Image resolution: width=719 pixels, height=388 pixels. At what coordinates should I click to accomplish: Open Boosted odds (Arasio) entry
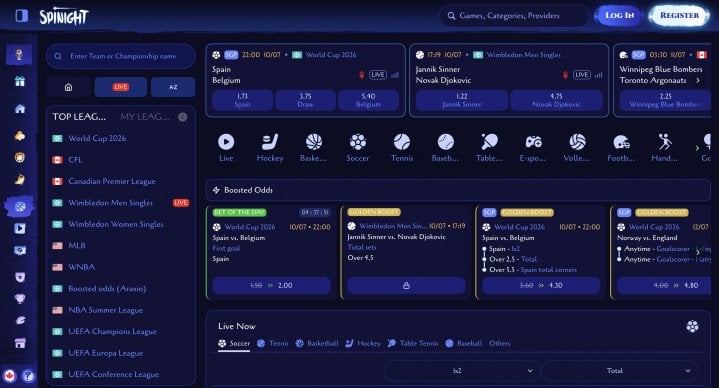point(121,288)
